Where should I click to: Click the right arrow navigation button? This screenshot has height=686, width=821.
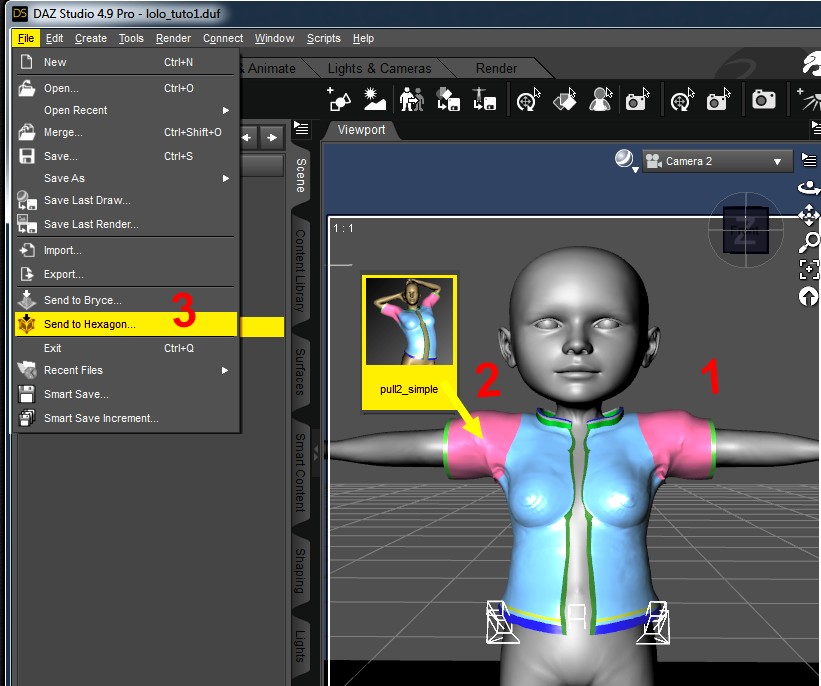tap(272, 138)
